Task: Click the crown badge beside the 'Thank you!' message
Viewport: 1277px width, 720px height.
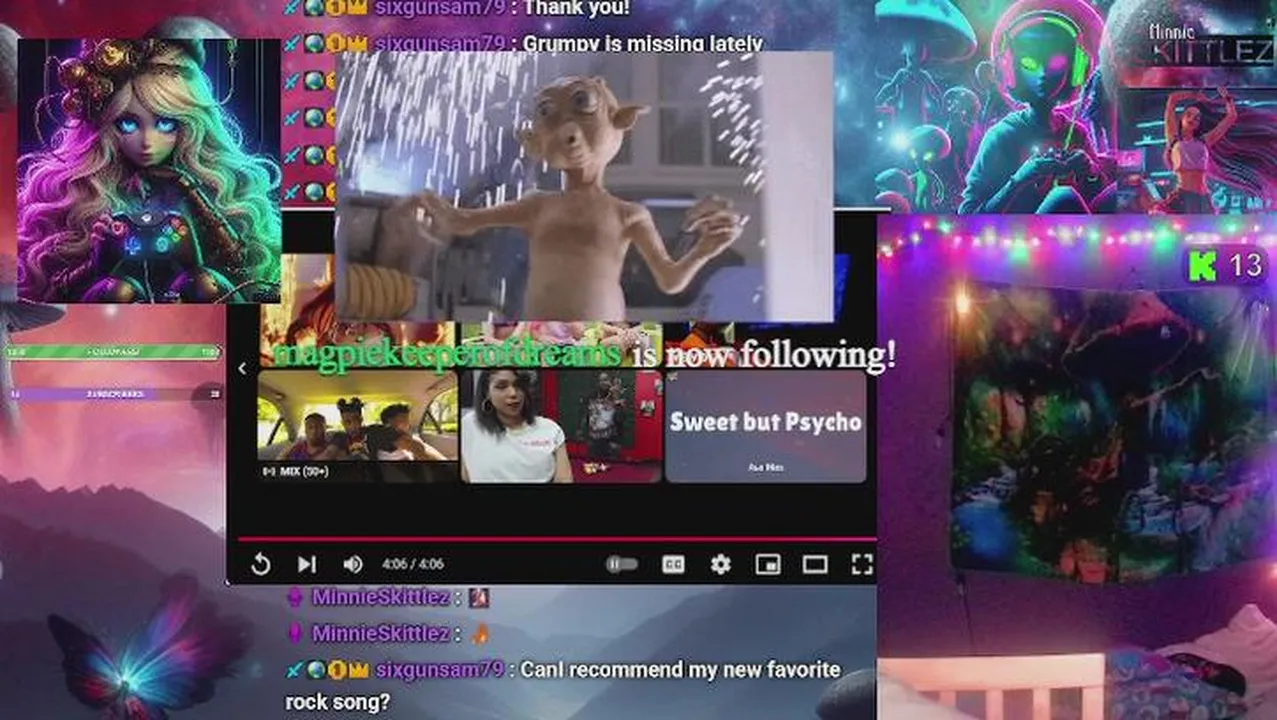Action: click(x=359, y=8)
